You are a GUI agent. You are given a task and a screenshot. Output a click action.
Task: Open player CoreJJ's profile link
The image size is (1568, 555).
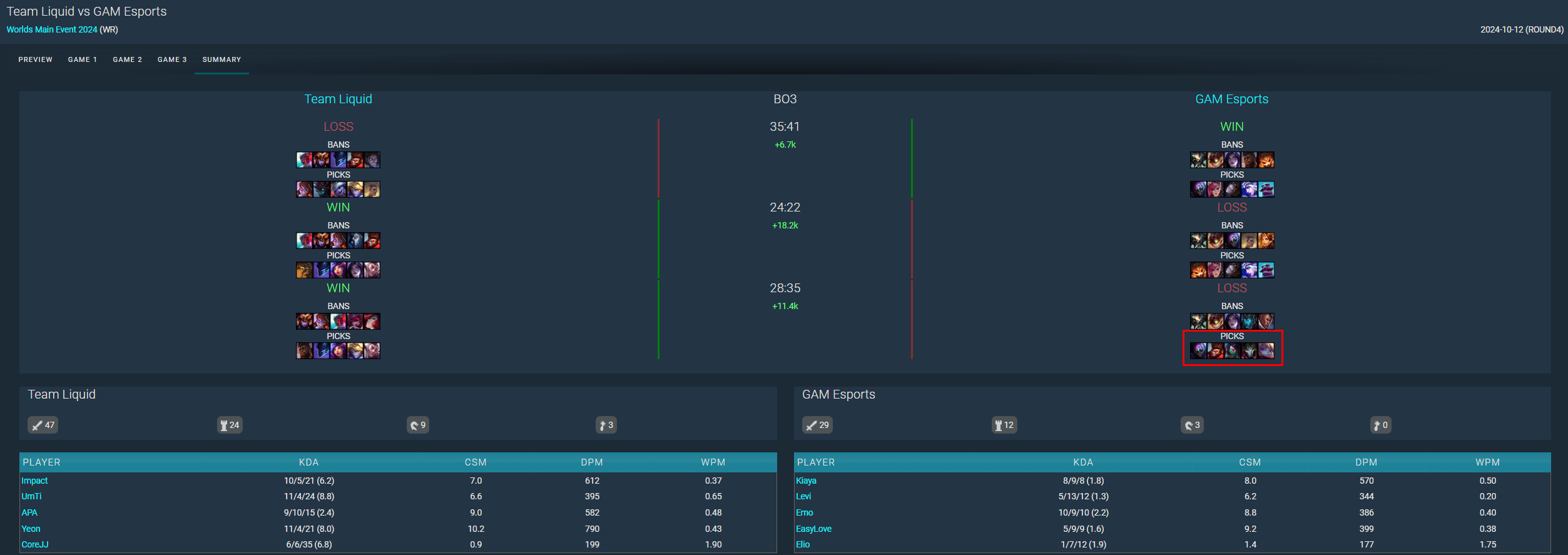click(x=35, y=544)
